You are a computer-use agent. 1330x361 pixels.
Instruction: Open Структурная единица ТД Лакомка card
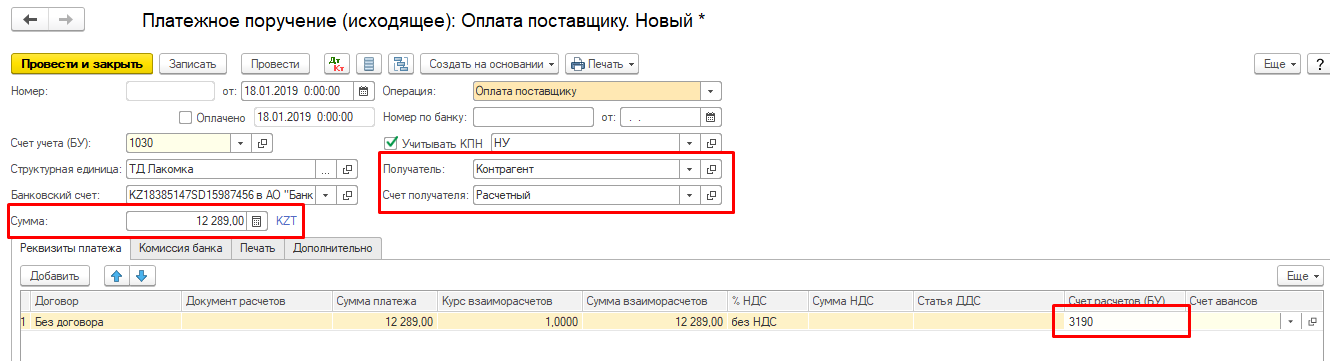pyautogui.click(x=348, y=169)
